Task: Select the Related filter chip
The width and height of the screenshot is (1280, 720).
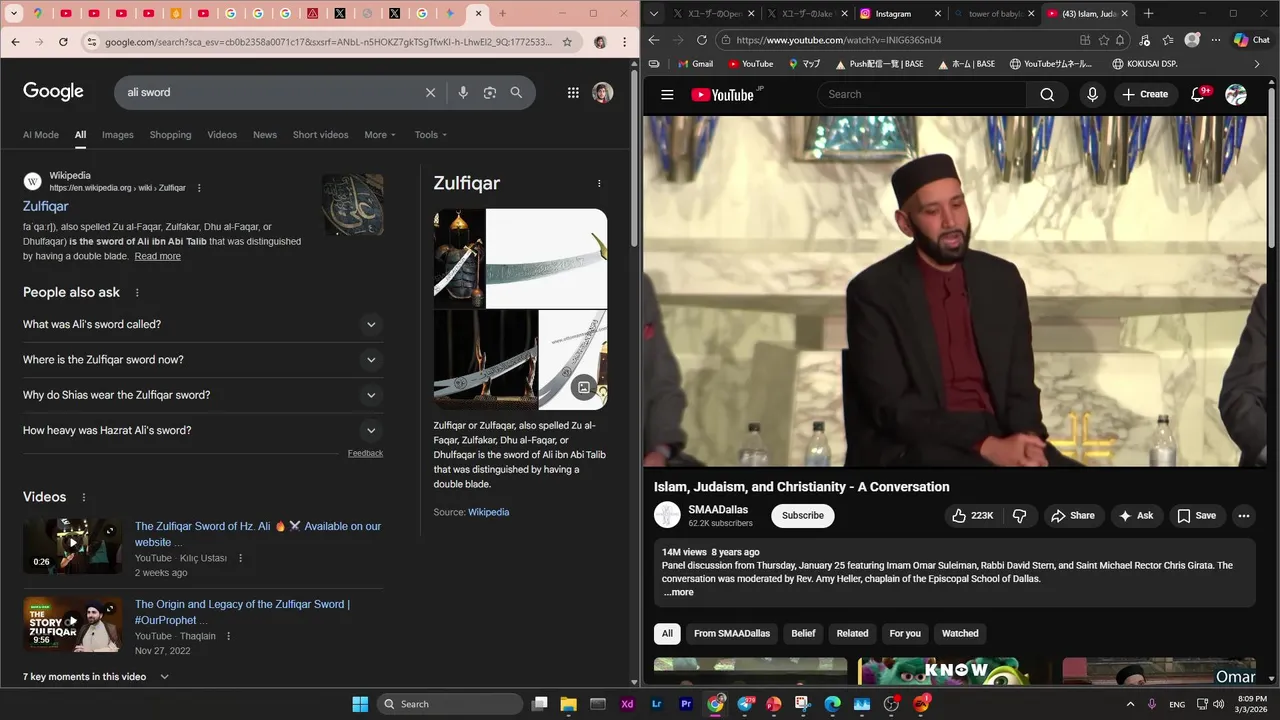Action: click(852, 634)
